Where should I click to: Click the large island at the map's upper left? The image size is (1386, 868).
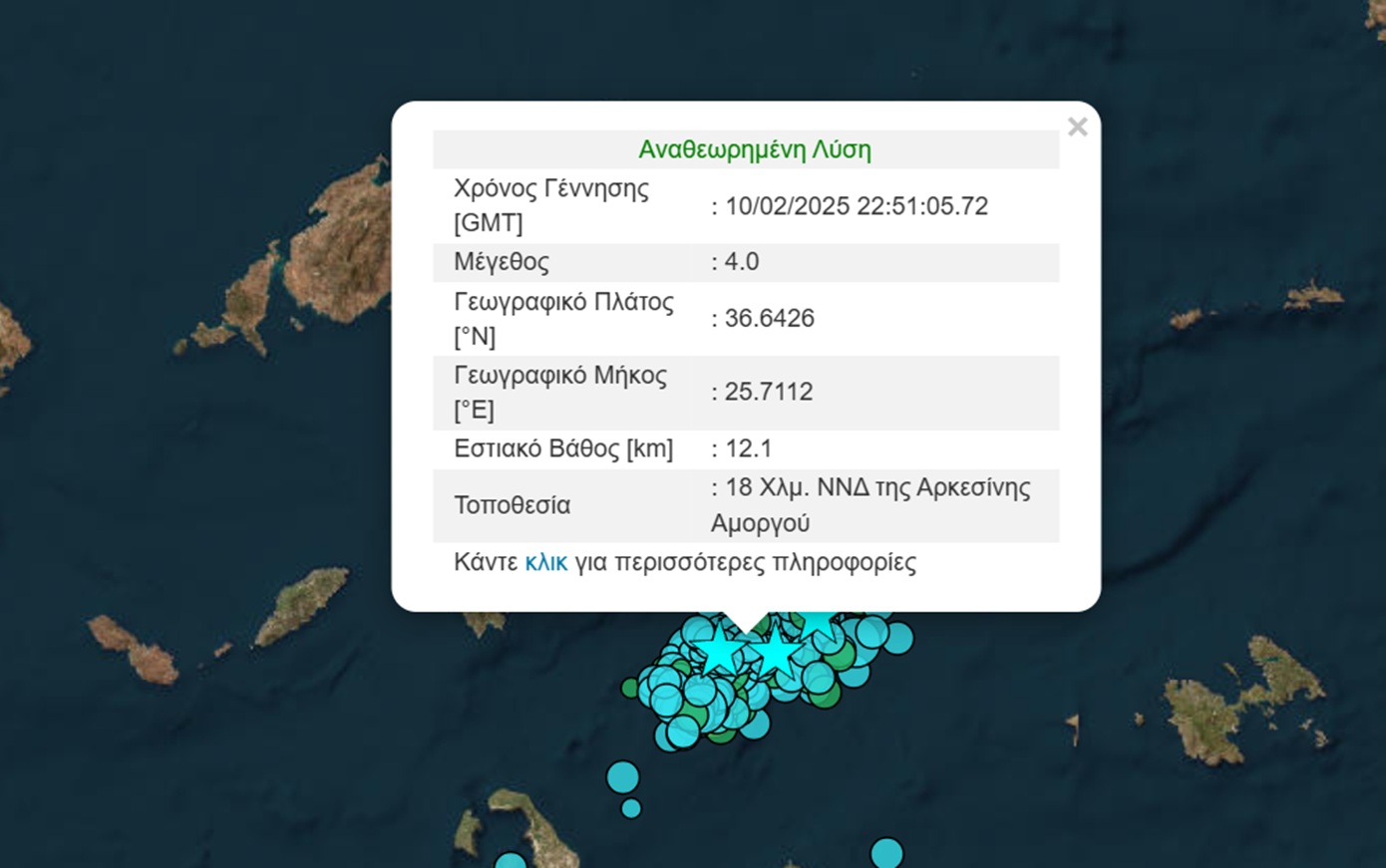[344, 249]
